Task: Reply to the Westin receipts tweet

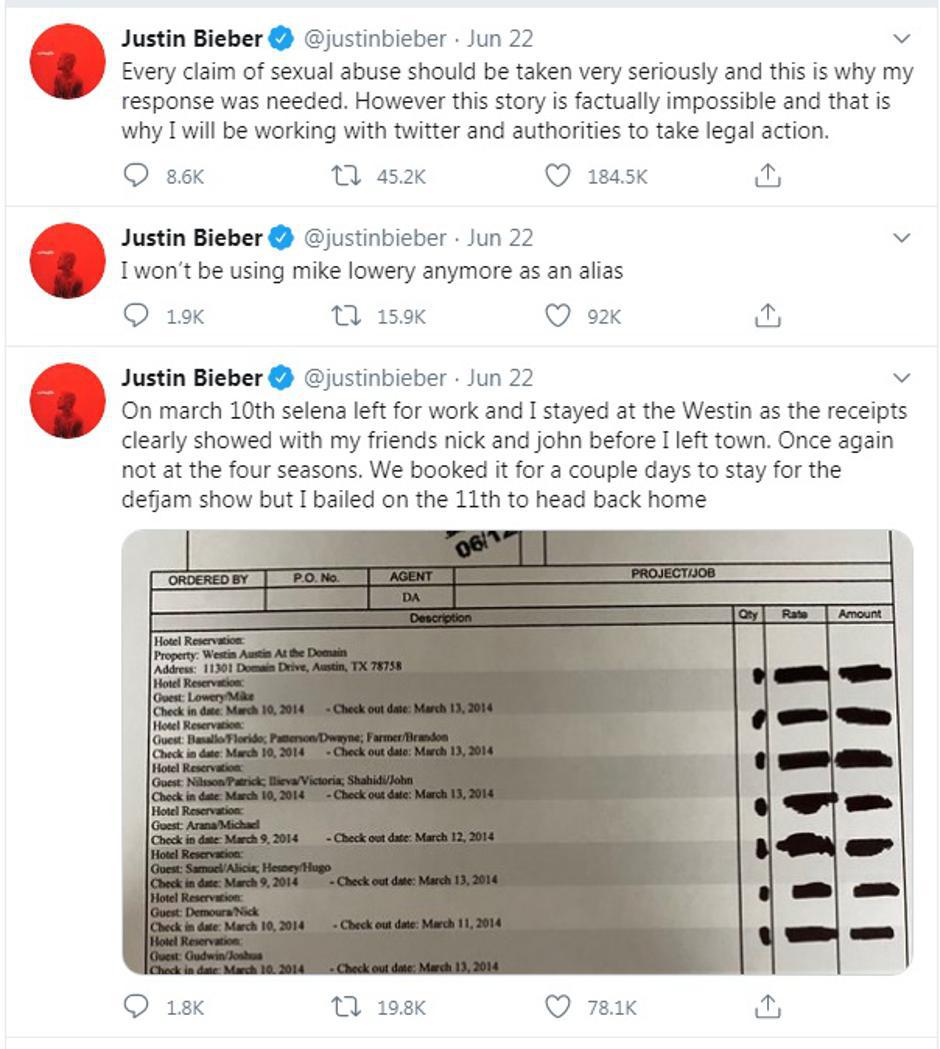Action: pos(135,1007)
